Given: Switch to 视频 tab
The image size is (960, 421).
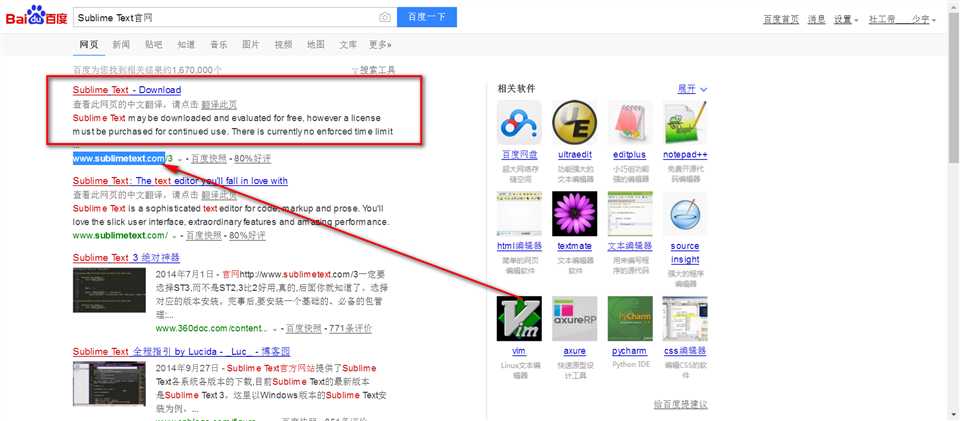Looking at the screenshot, I should tap(283, 45).
